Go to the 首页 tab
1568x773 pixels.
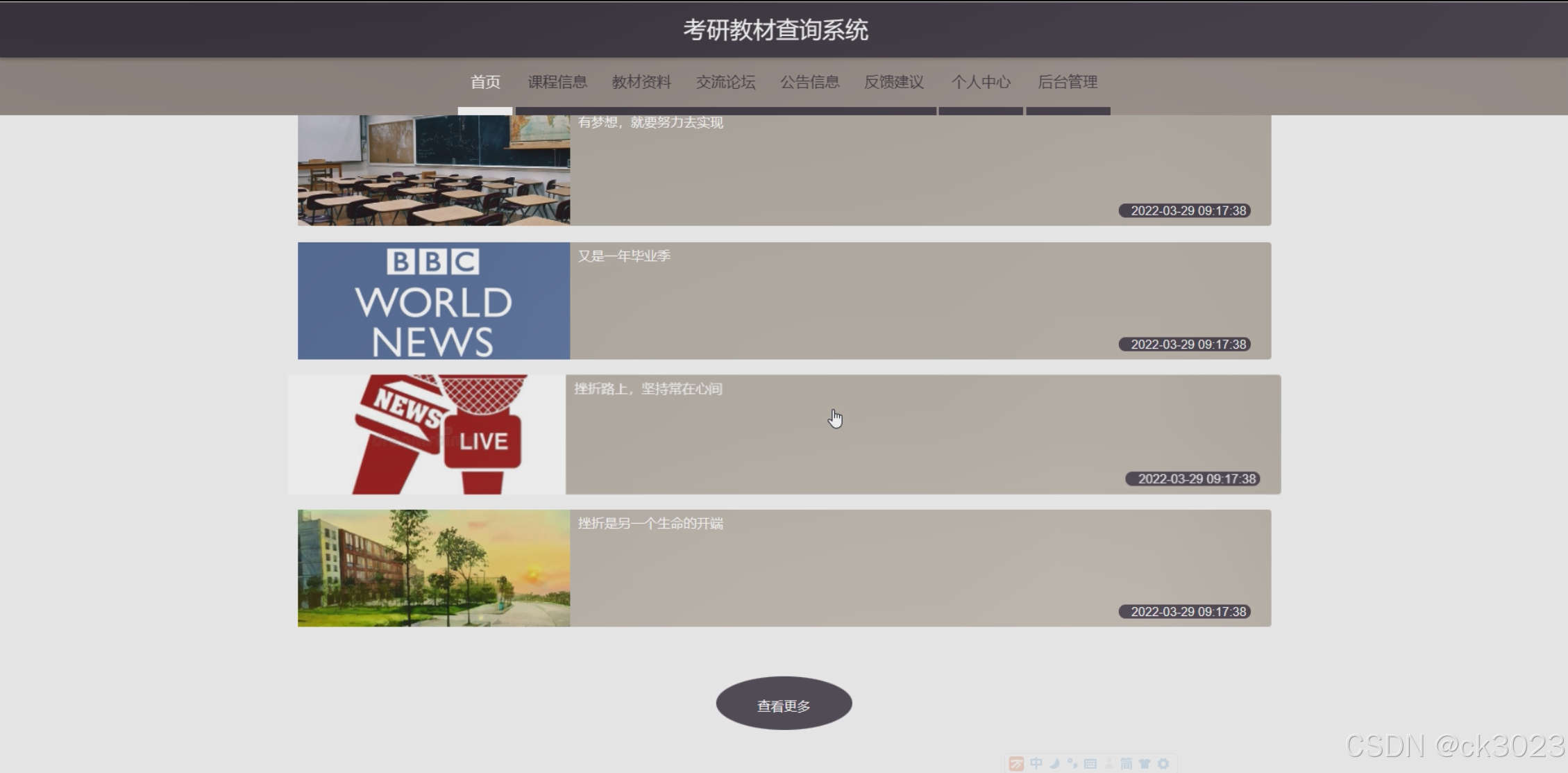[485, 82]
